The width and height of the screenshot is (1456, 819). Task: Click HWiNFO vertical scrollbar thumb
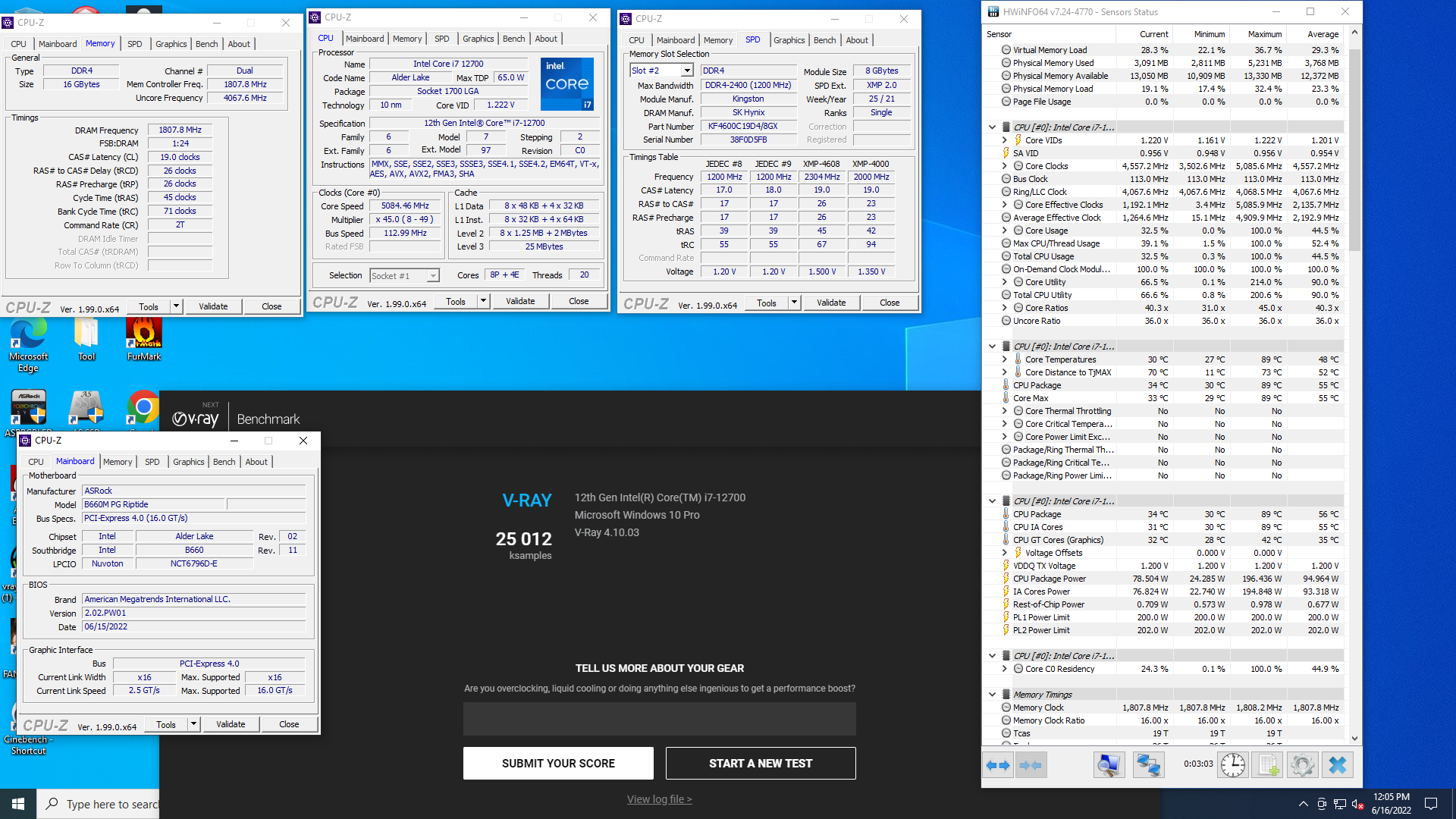[1354, 149]
